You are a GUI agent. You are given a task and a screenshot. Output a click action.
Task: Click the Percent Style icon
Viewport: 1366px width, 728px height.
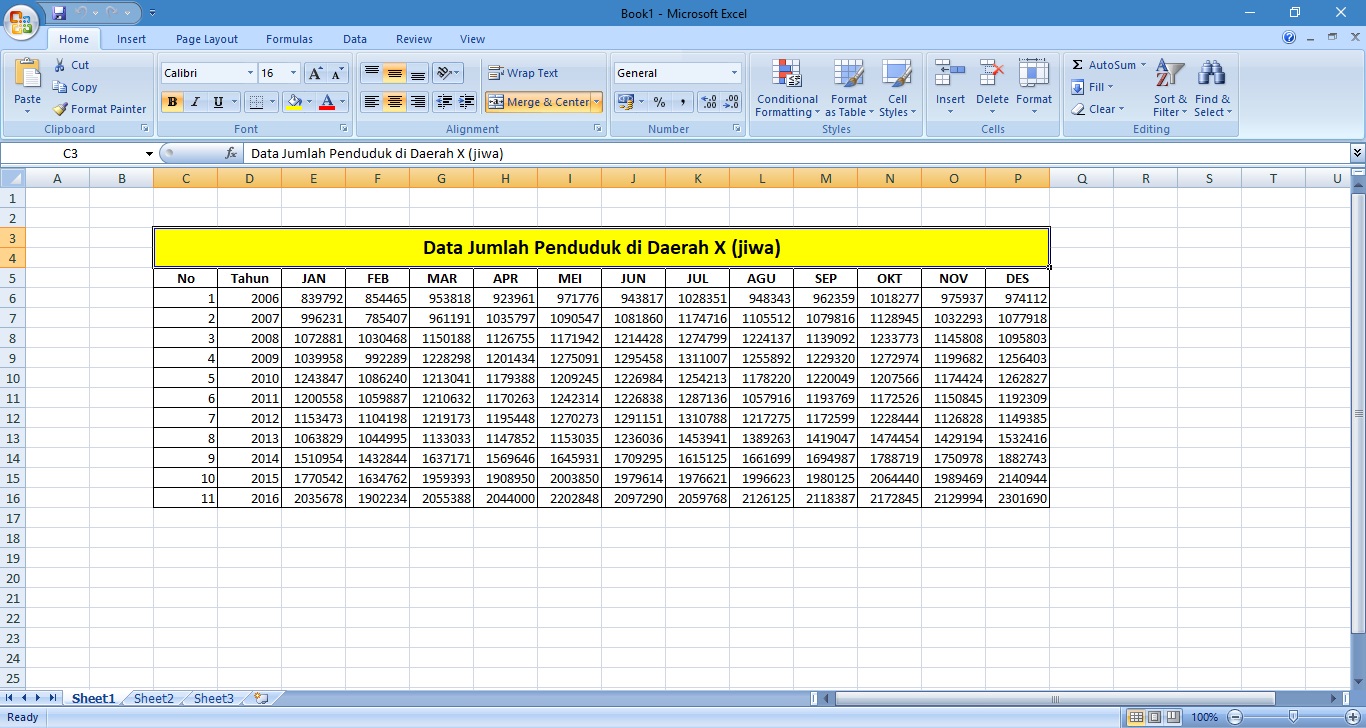[659, 102]
